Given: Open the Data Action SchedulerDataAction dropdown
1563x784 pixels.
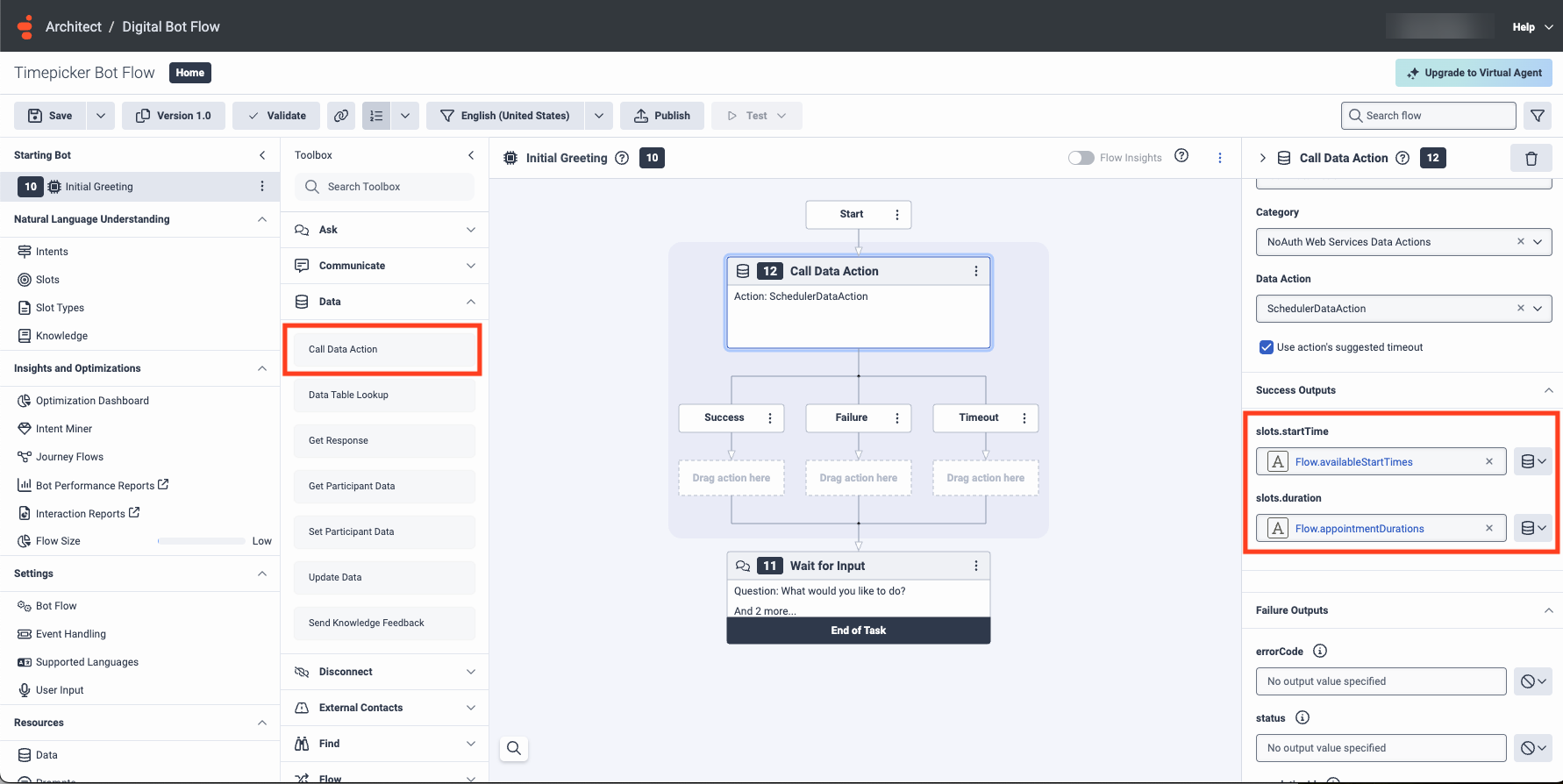Looking at the screenshot, I should 1538,309.
